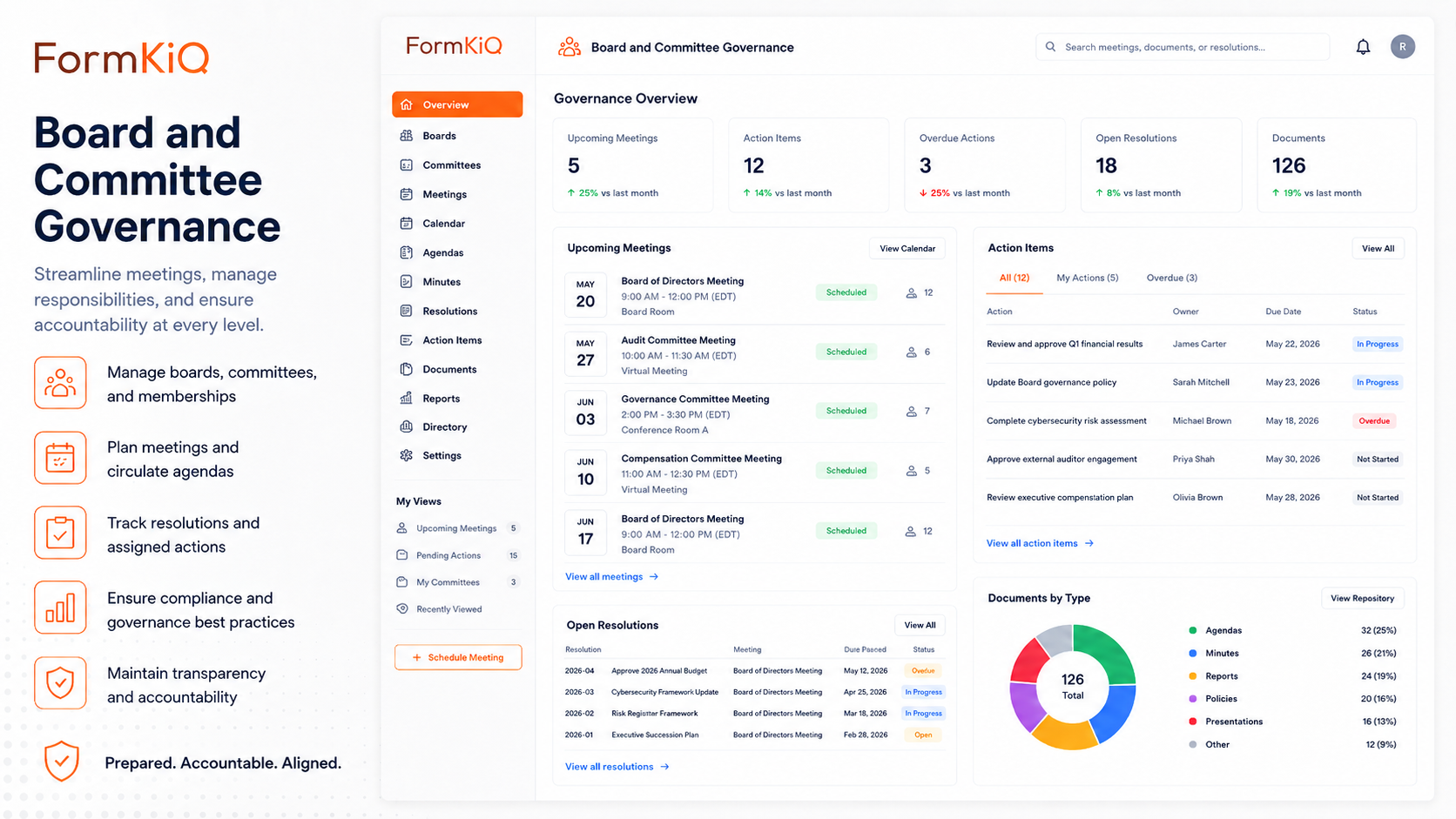Click the Reports chart icon

point(406,399)
